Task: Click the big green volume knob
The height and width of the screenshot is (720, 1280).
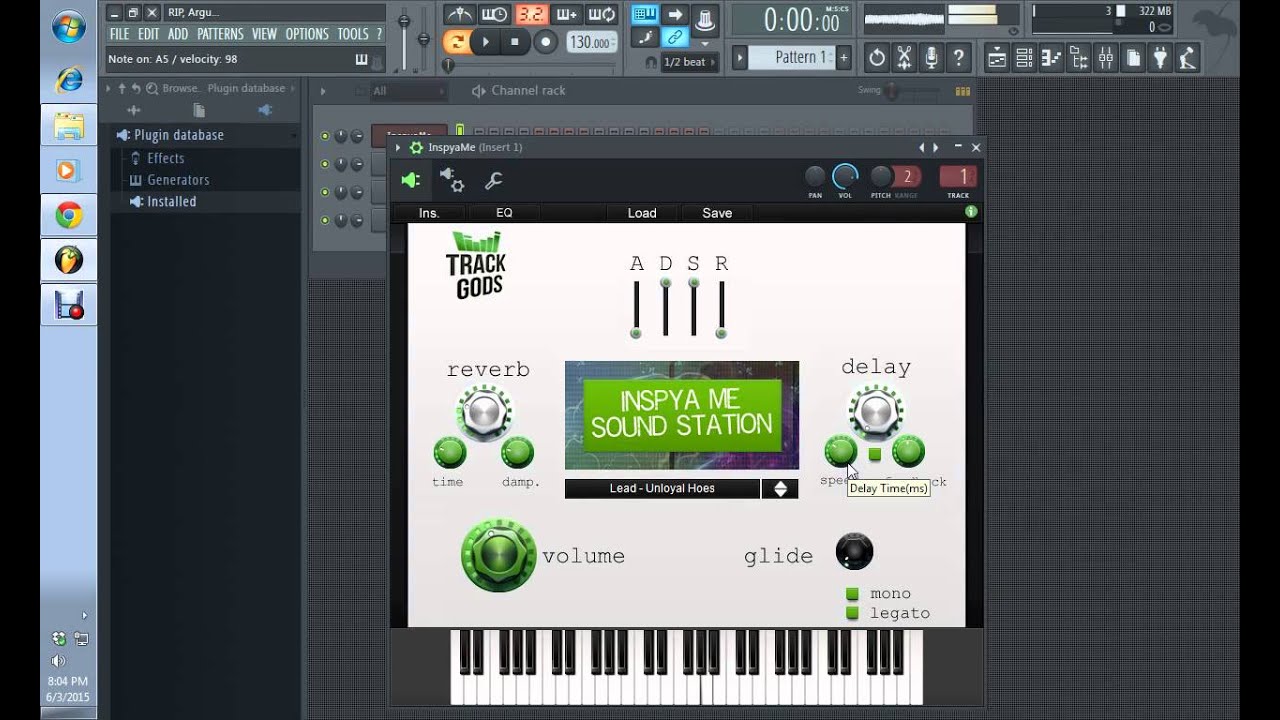Action: point(499,555)
